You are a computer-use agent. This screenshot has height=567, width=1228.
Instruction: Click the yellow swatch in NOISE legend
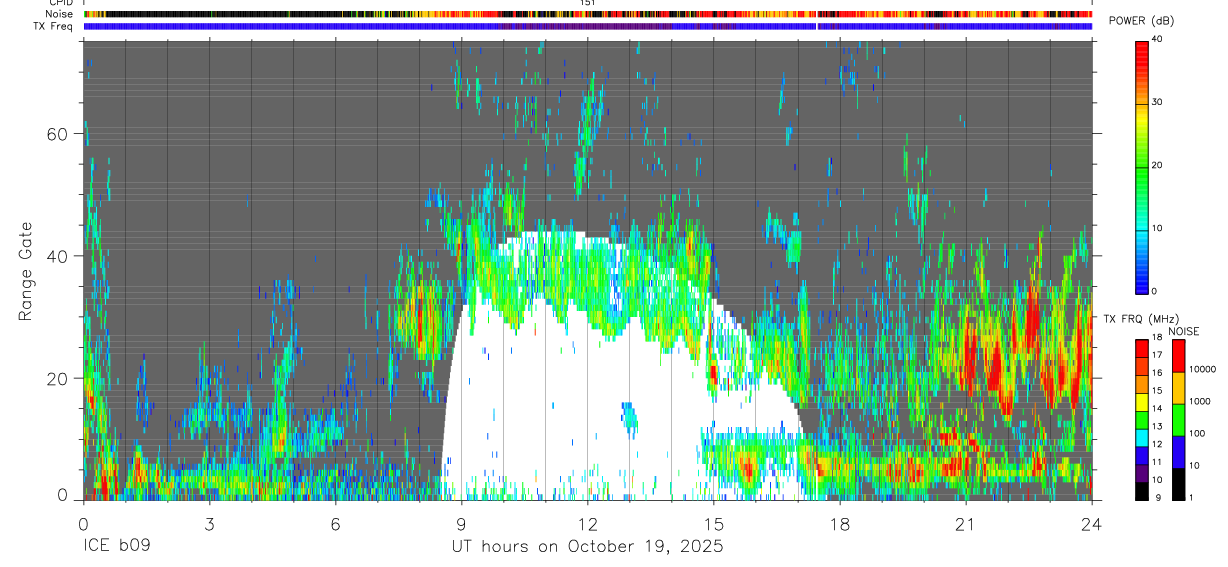coord(1178,389)
